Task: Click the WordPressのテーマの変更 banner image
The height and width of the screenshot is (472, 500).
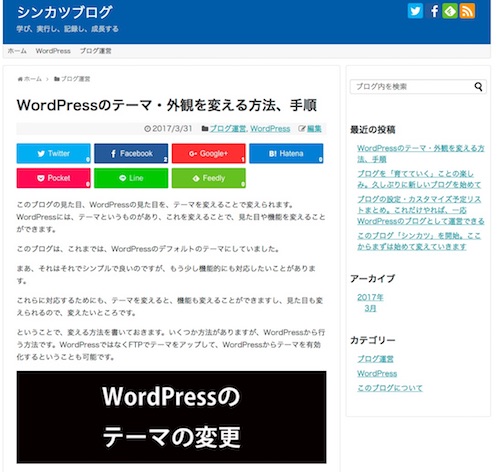Action: [x=171, y=417]
